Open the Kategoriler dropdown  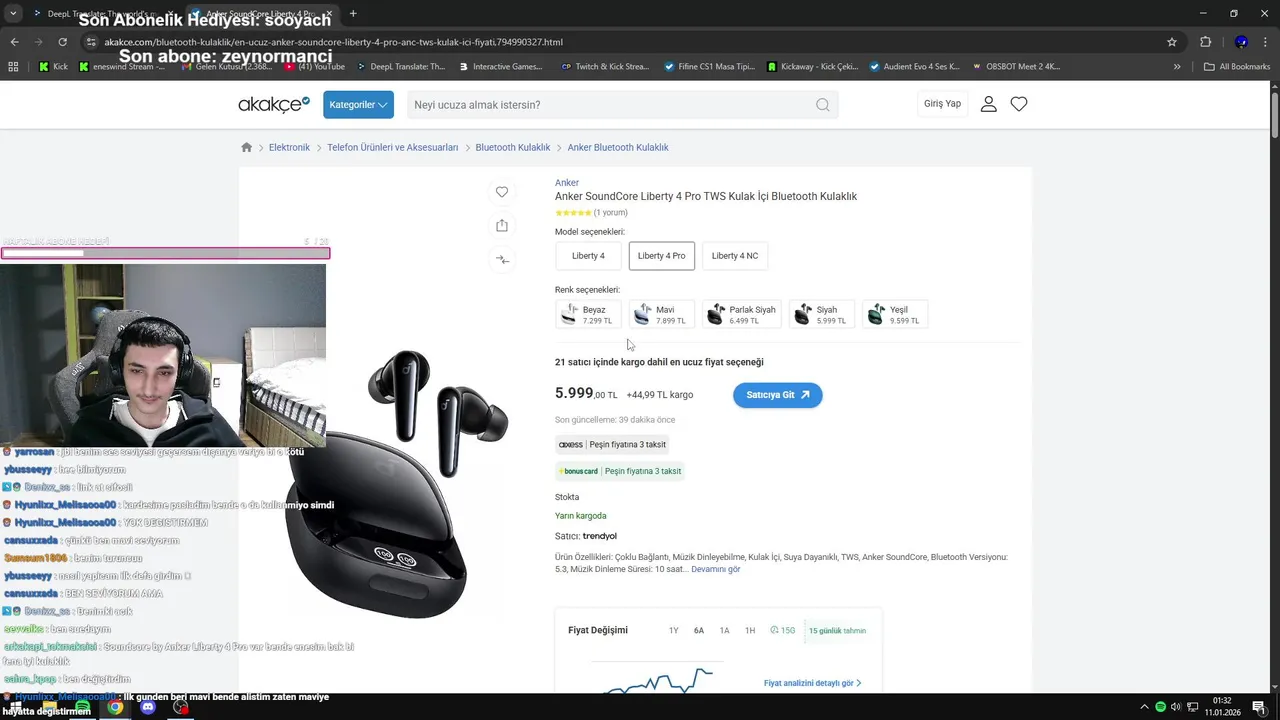tap(358, 104)
